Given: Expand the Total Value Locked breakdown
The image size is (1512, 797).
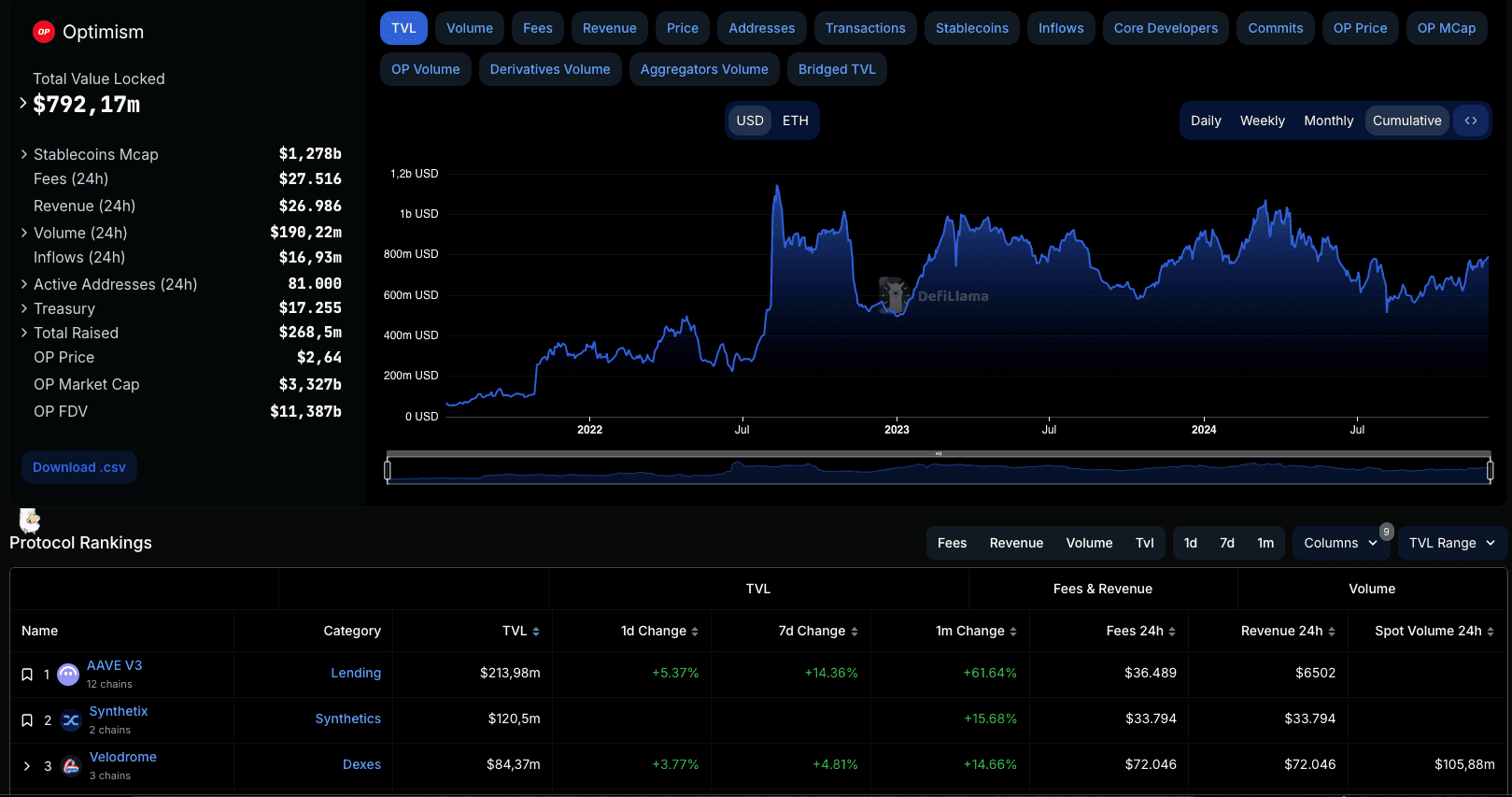Looking at the screenshot, I should 23,103.
